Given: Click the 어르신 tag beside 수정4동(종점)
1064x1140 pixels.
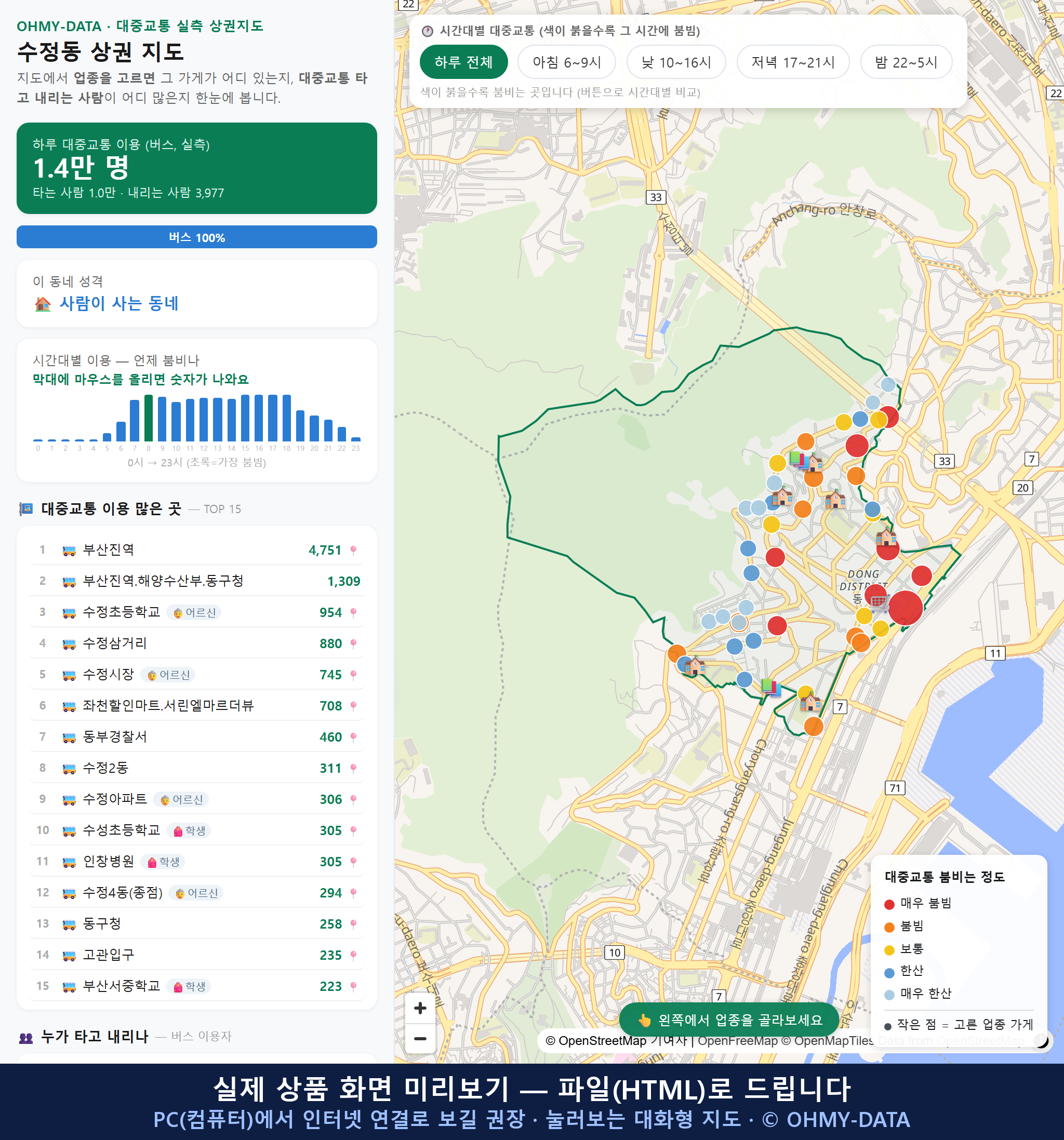Looking at the screenshot, I should [x=195, y=893].
